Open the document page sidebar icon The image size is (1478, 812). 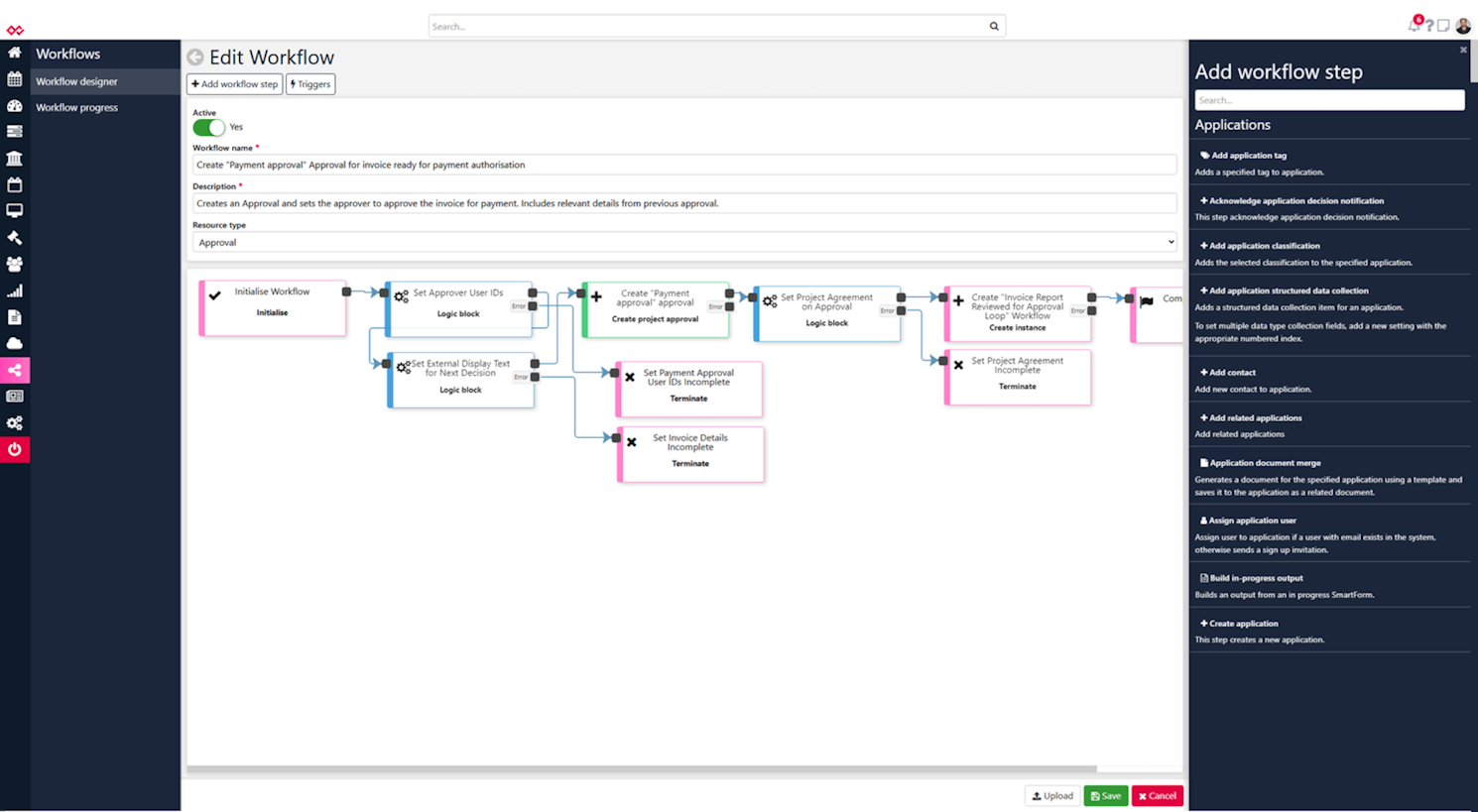pyautogui.click(x=14, y=317)
